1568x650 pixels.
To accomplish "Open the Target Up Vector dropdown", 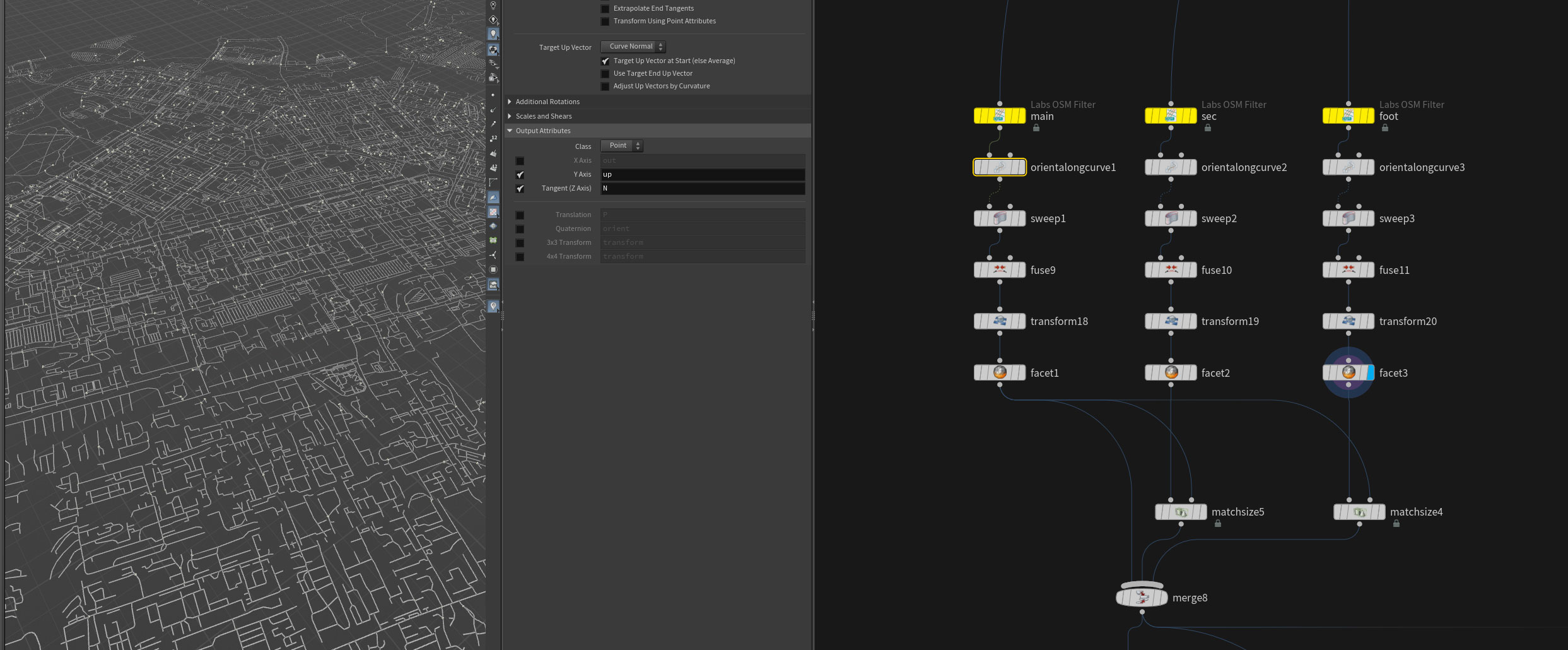I will [x=633, y=47].
